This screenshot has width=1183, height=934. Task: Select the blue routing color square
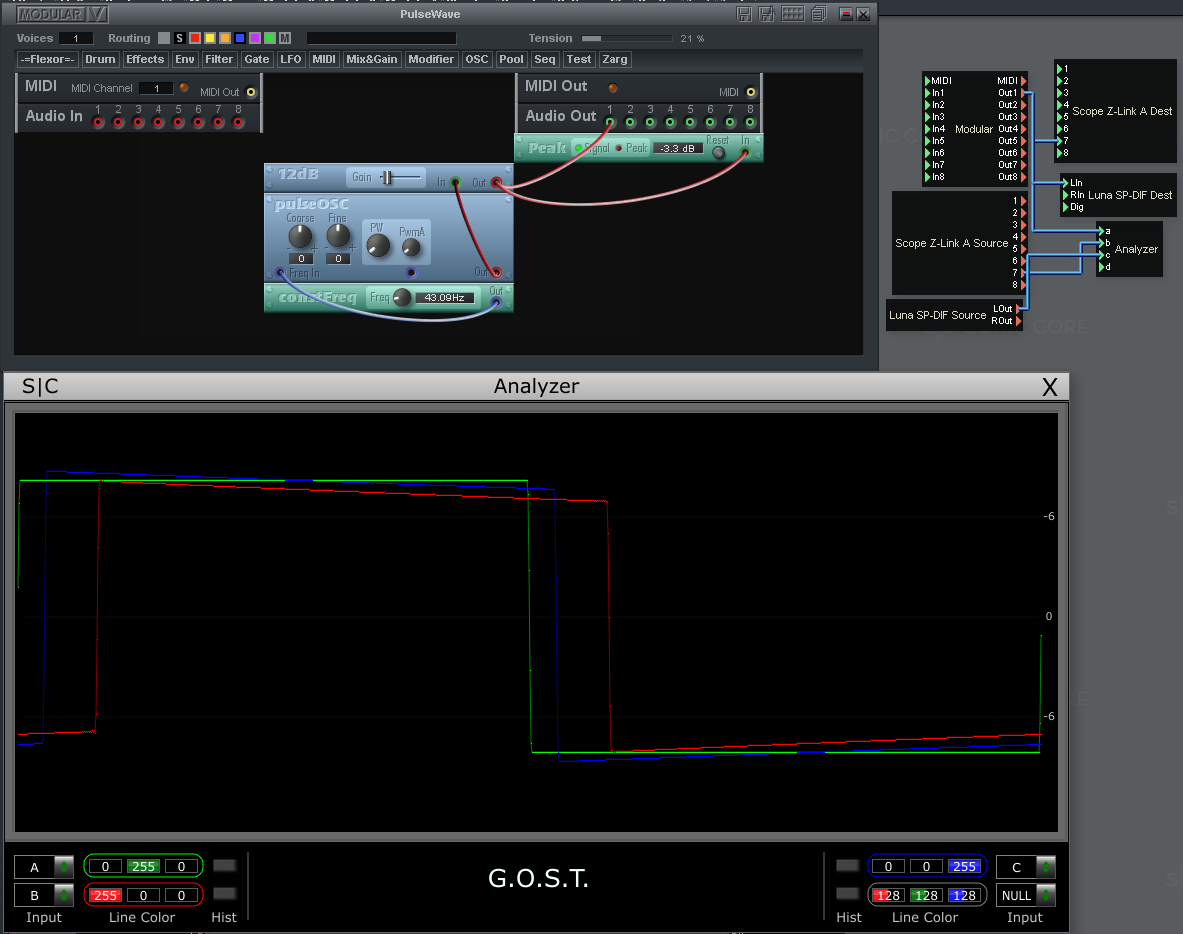[x=240, y=38]
